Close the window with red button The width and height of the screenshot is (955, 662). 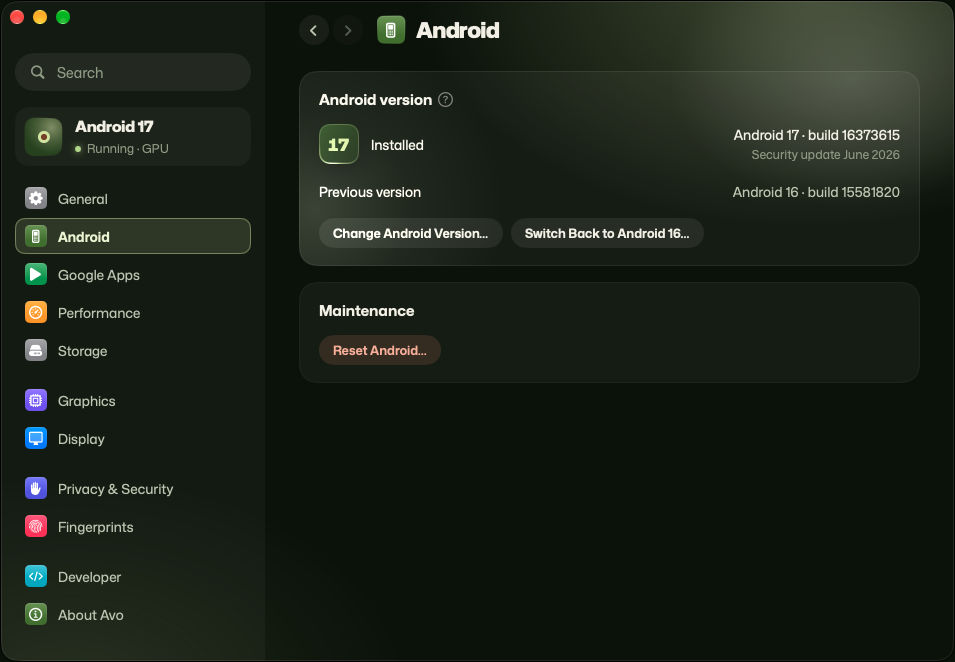pyautogui.click(x=17, y=17)
